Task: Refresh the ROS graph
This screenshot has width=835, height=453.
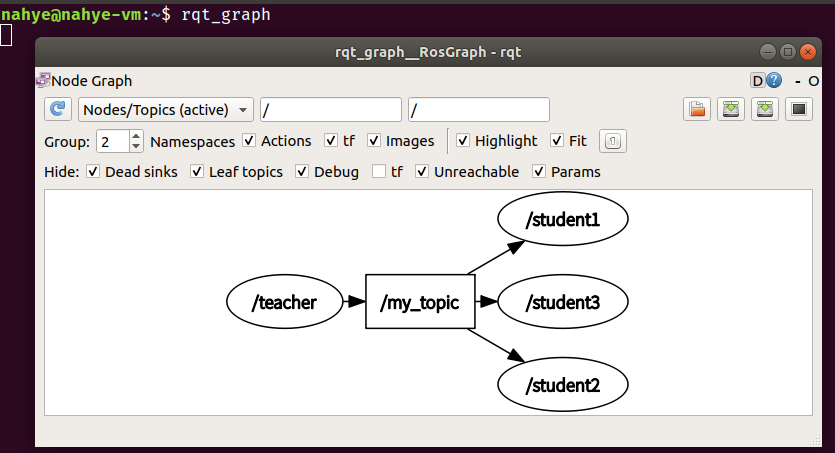Action: tap(58, 109)
